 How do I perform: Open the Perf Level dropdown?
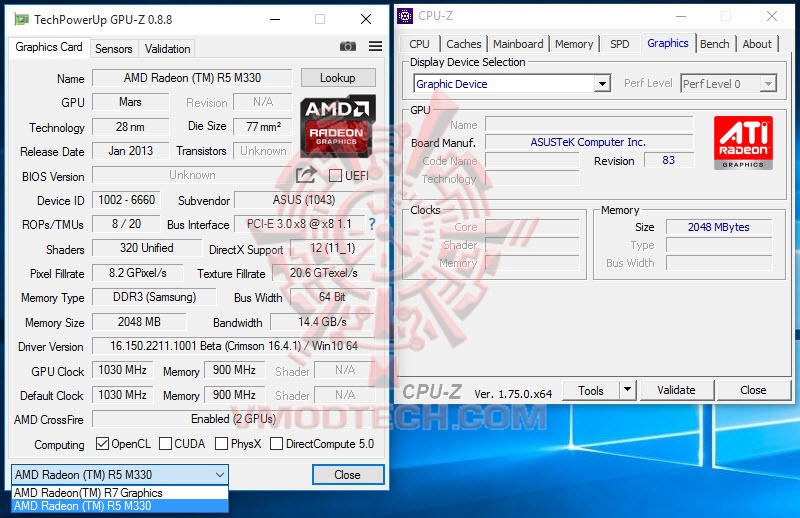click(x=768, y=84)
